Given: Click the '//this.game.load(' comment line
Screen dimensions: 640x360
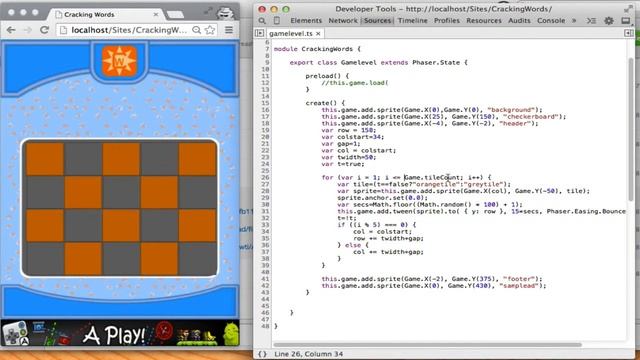Looking at the screenshot, I should [355, 82].
